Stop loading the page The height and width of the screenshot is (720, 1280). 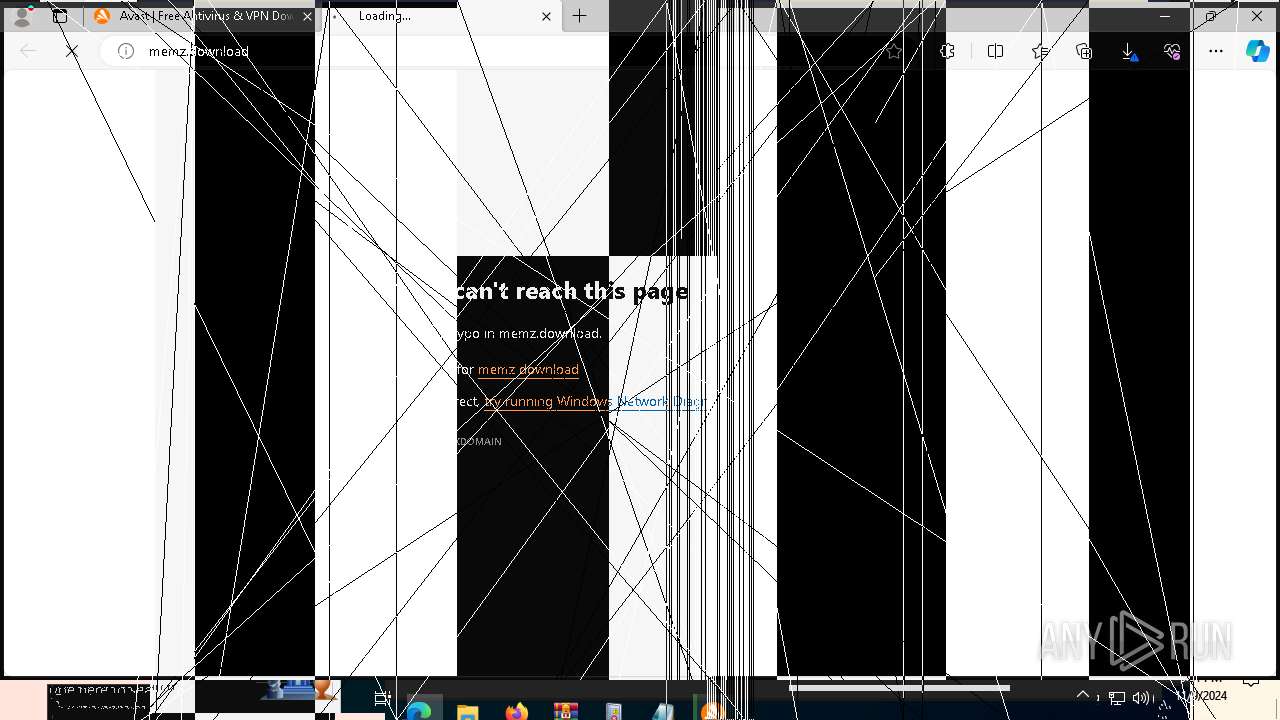coord(72,51)
